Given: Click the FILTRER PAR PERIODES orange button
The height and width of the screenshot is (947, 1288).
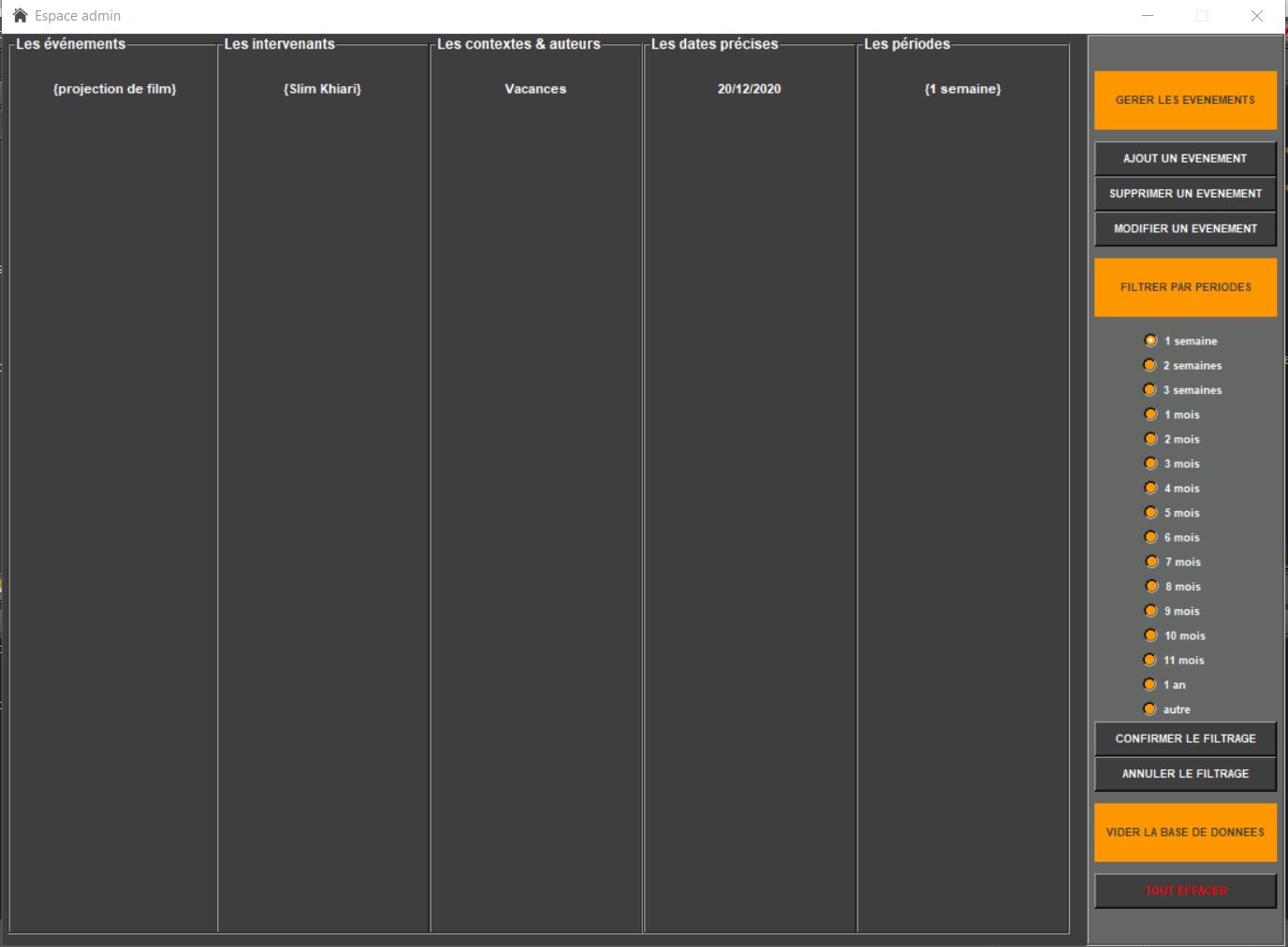Looking at the screenshot, I should click(1185, 287).
